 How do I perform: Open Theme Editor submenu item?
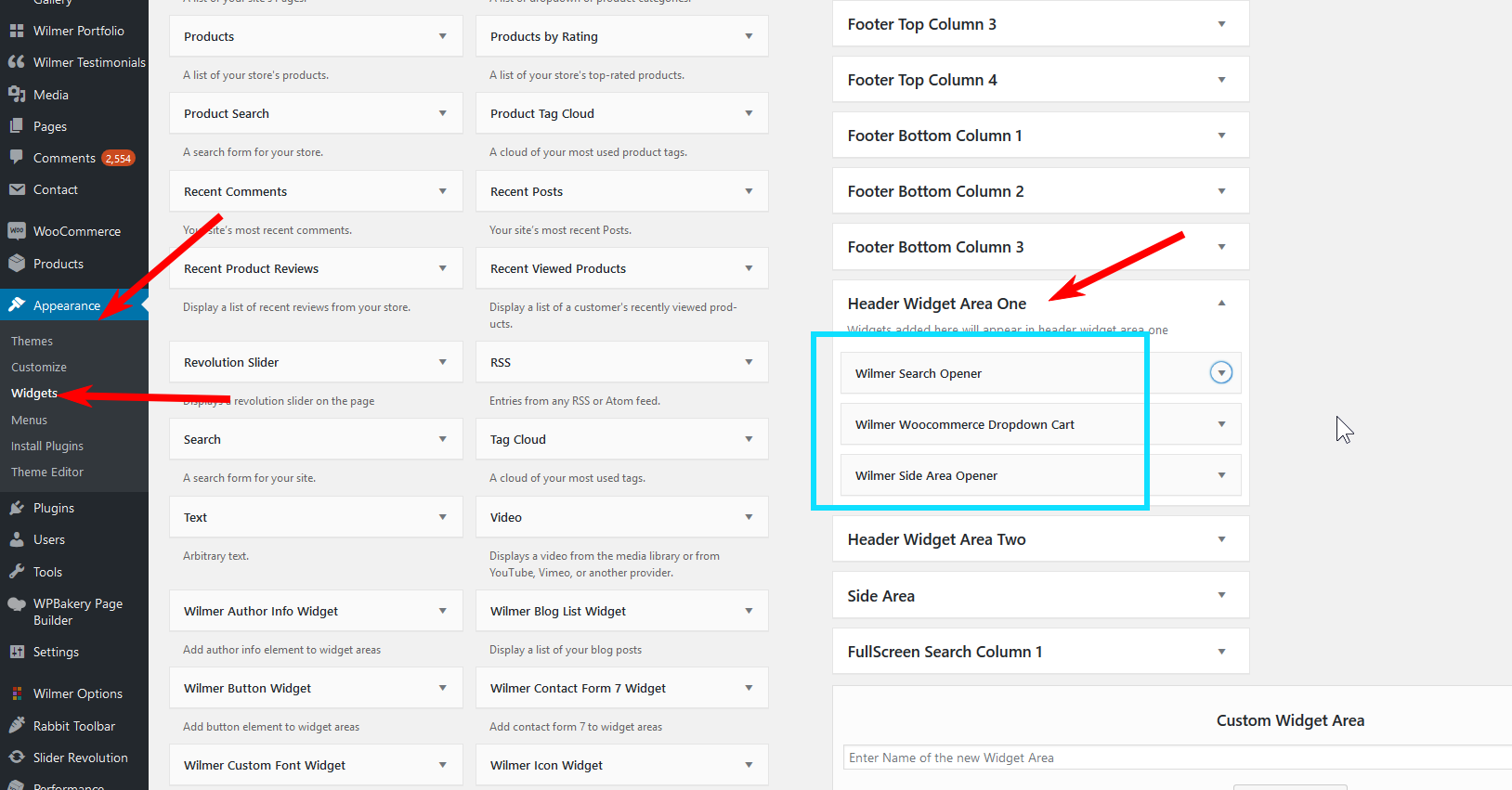pyautogui.click(x=47, y=473)
